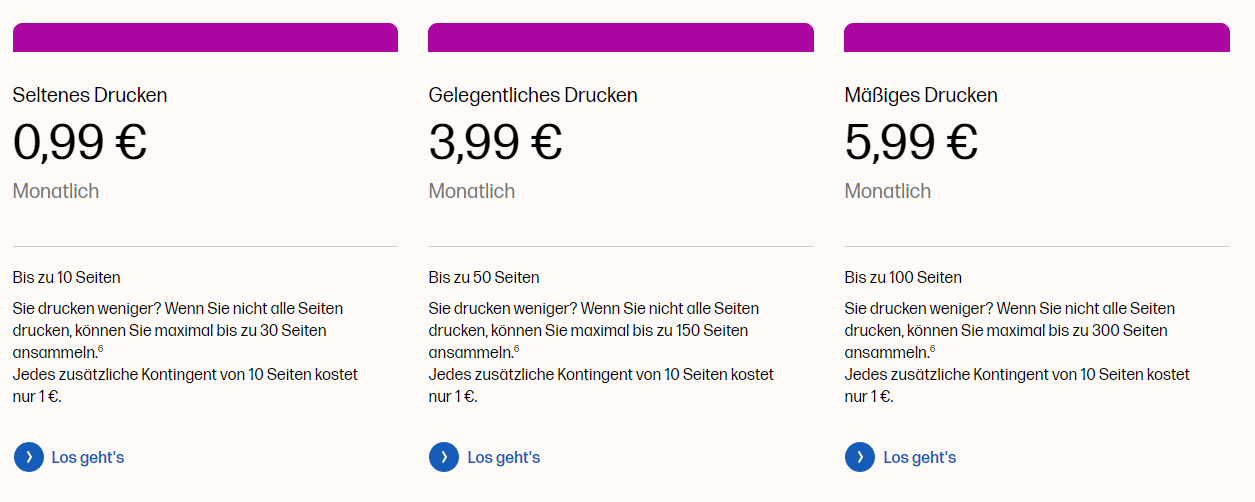Select the "Mäßiges Drucken" plan title
Screen dimensions: 1255x502
coord(921,96)
